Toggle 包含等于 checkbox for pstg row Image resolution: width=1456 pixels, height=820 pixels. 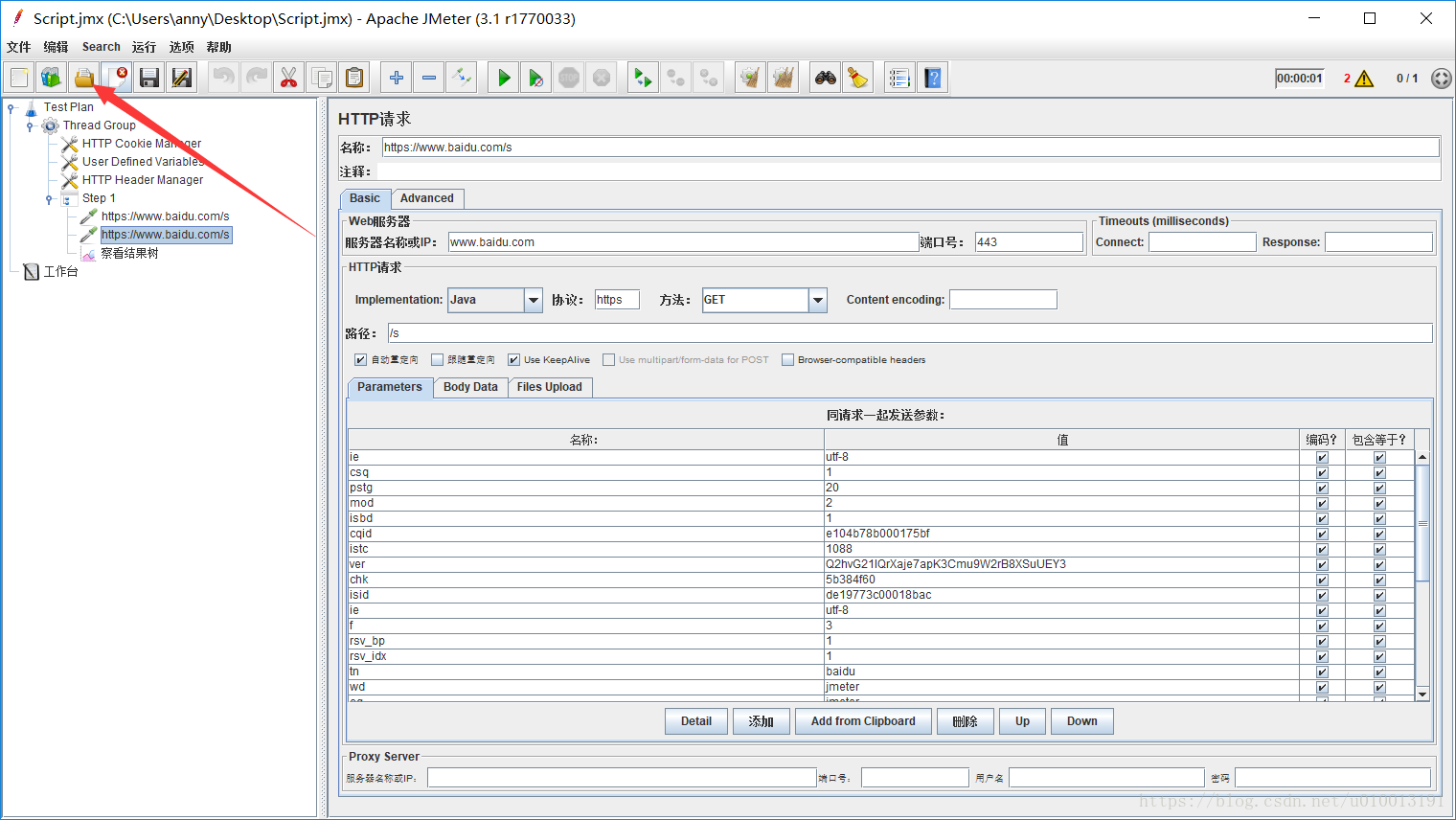1379,488
